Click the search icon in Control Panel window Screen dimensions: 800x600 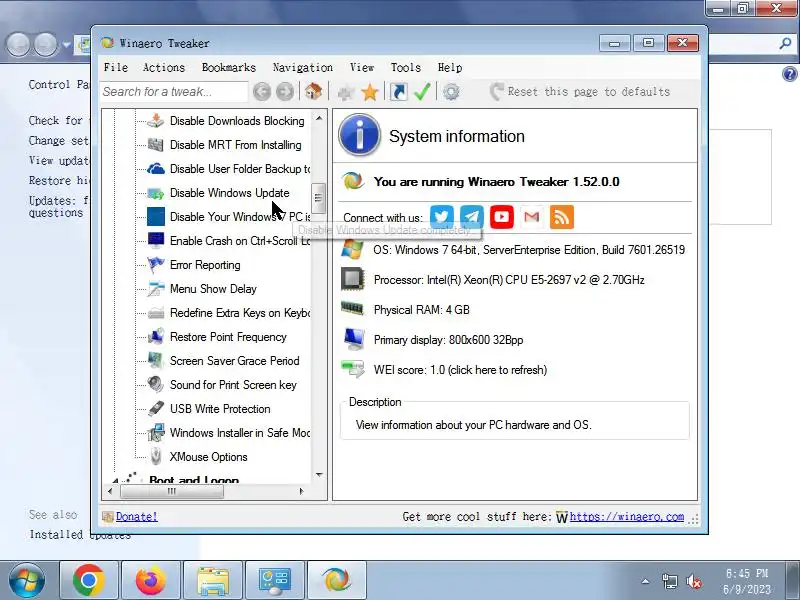click(785, 44)
